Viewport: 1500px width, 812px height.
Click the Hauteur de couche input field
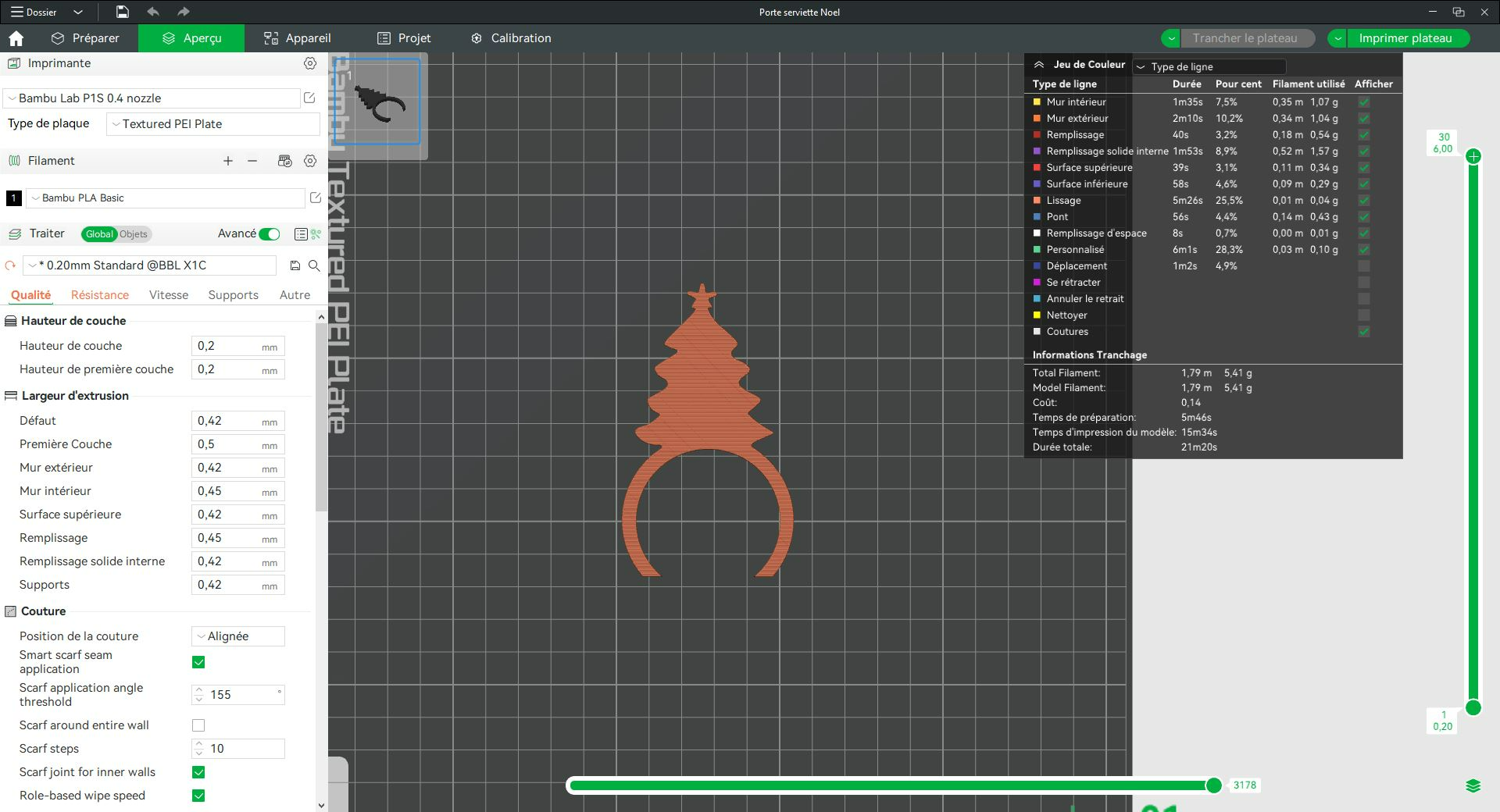tap(227, 346)
